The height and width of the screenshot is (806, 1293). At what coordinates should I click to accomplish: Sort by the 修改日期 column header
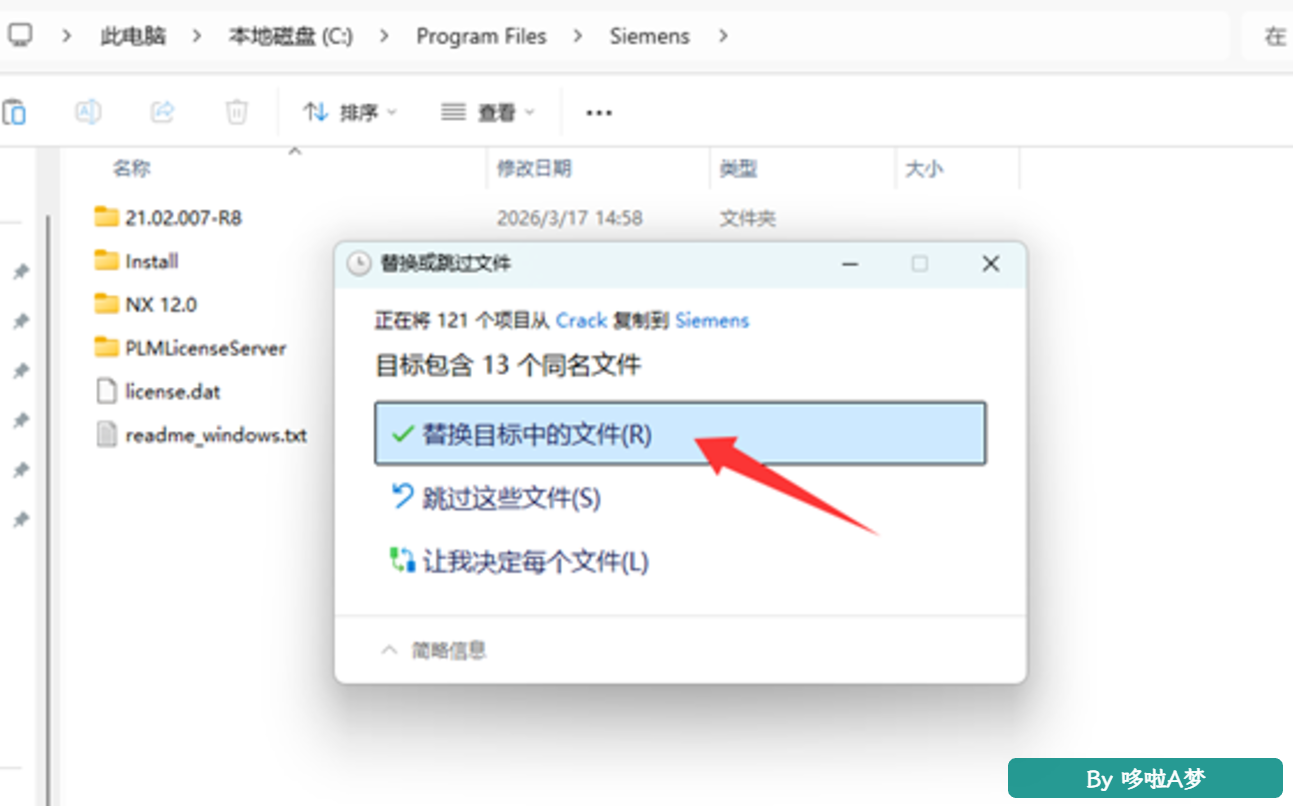point(534,169)
